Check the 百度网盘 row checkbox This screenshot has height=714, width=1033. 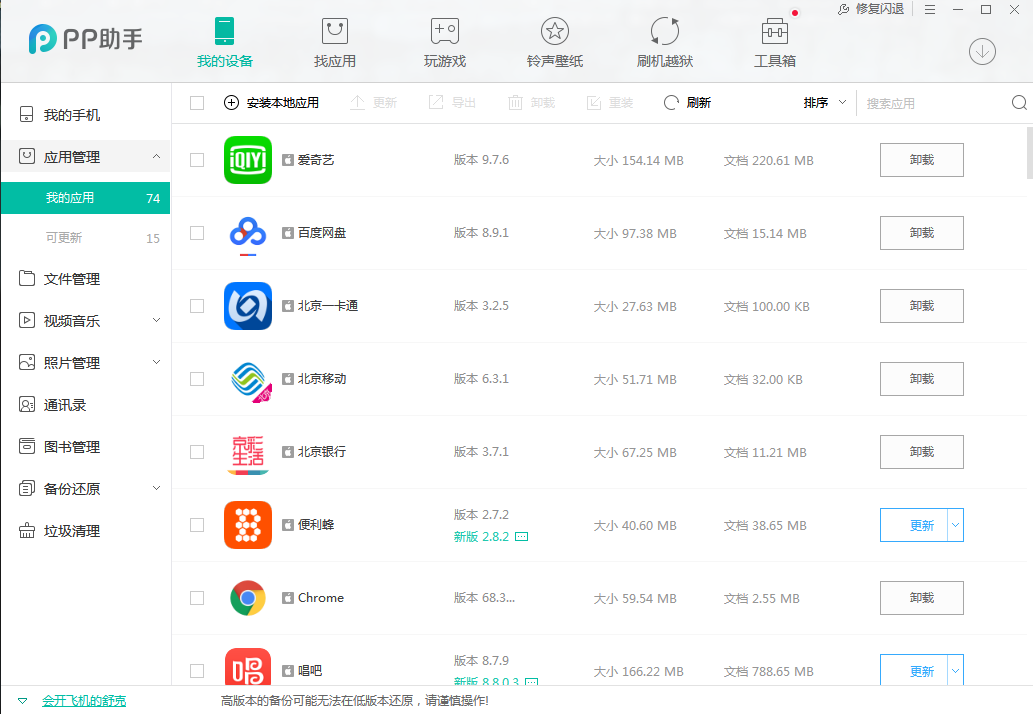coord(196,233)
